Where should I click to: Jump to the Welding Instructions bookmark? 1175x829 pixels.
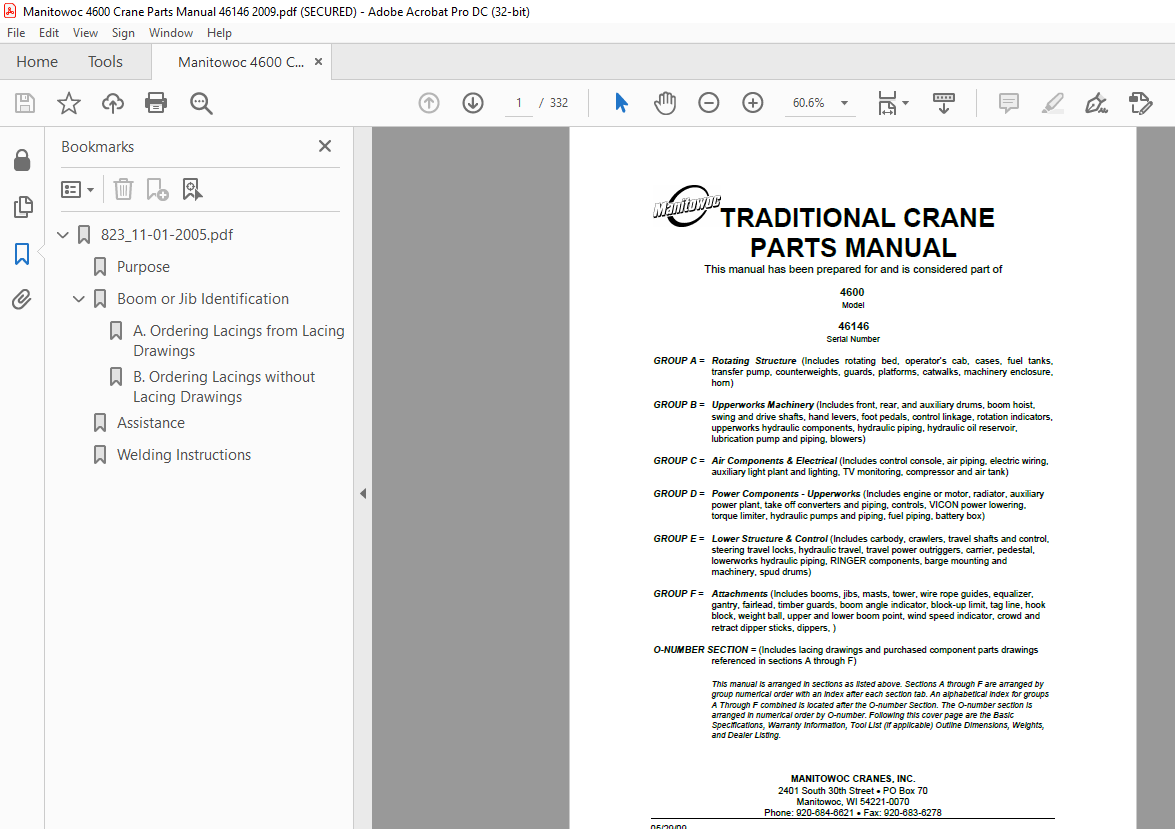pos(184,455)
